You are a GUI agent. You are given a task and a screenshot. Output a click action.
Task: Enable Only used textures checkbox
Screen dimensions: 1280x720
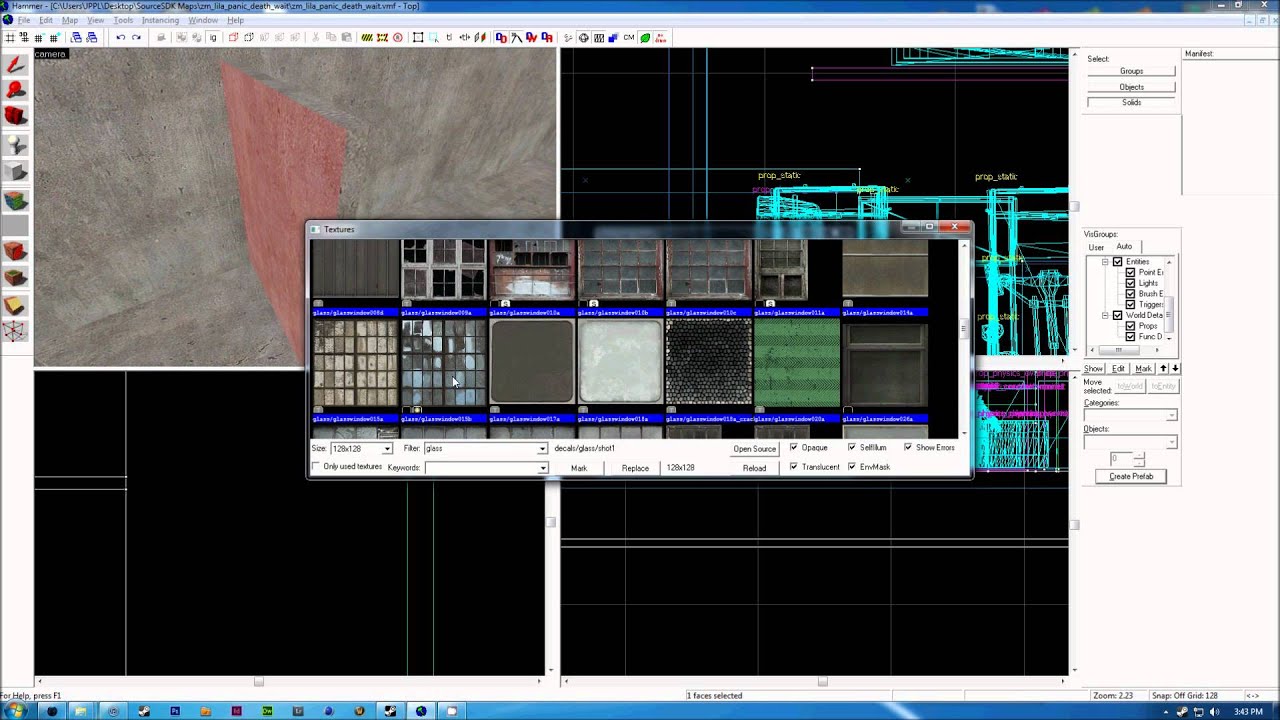(317, 467)
